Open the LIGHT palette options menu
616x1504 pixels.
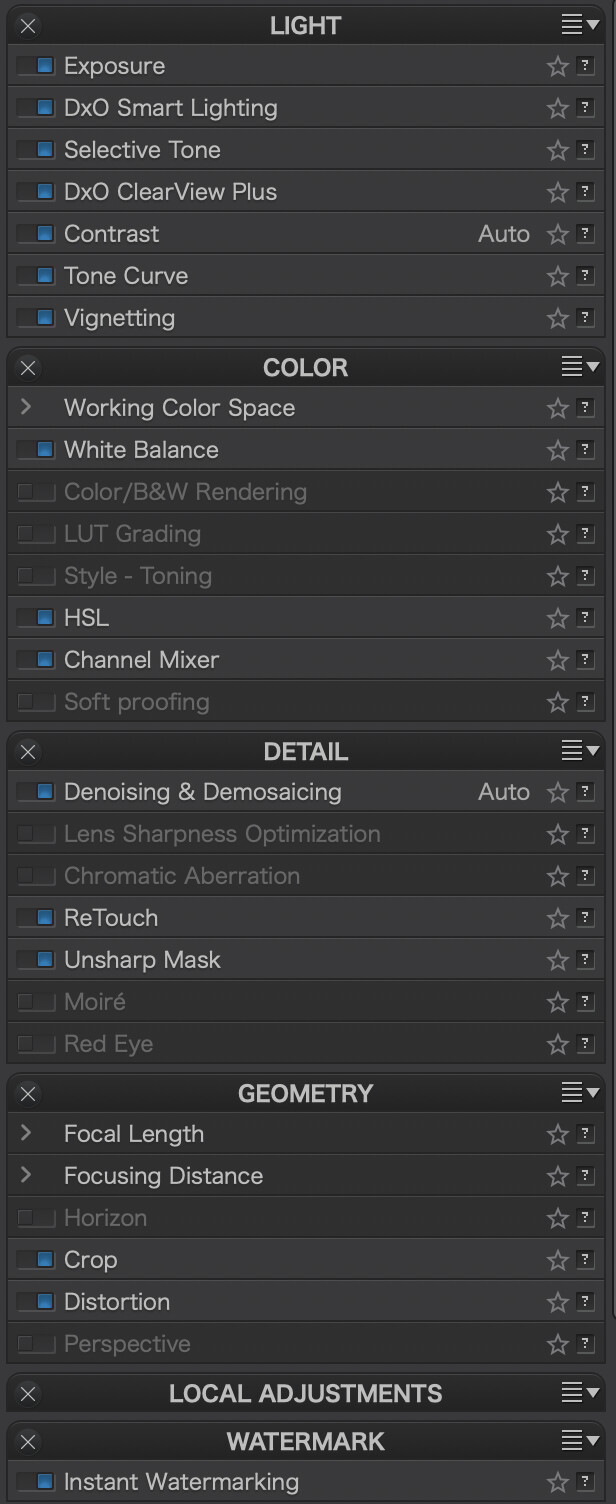579,26
